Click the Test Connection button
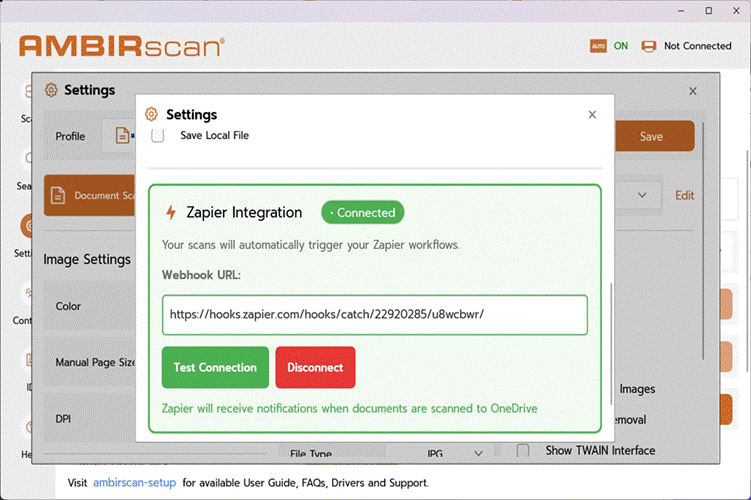Viewport: 751px width, 500px height. point(215,367)
